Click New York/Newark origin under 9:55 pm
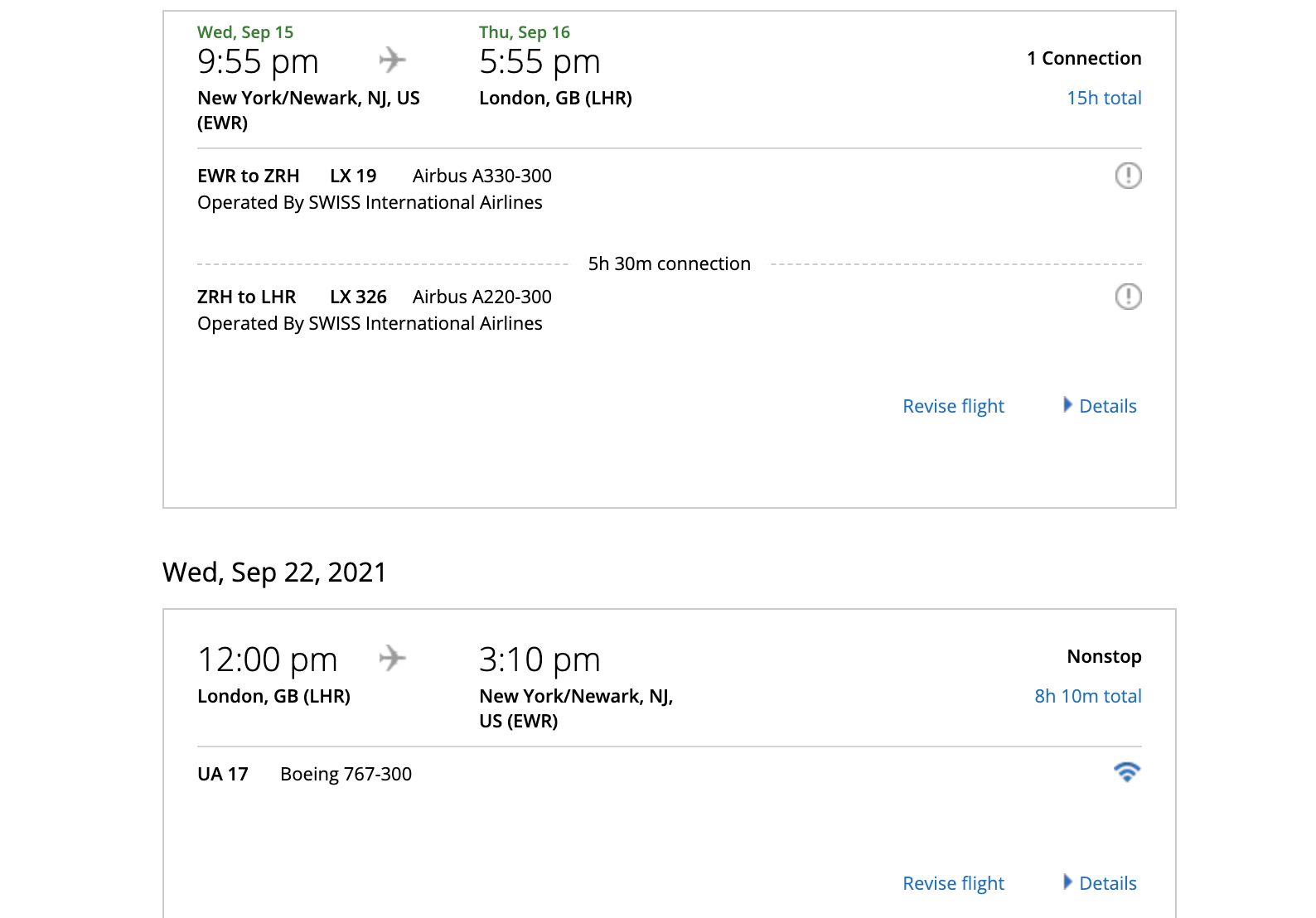The height and width of the screenshot is (918, 1316). click(x=308, y=110)
